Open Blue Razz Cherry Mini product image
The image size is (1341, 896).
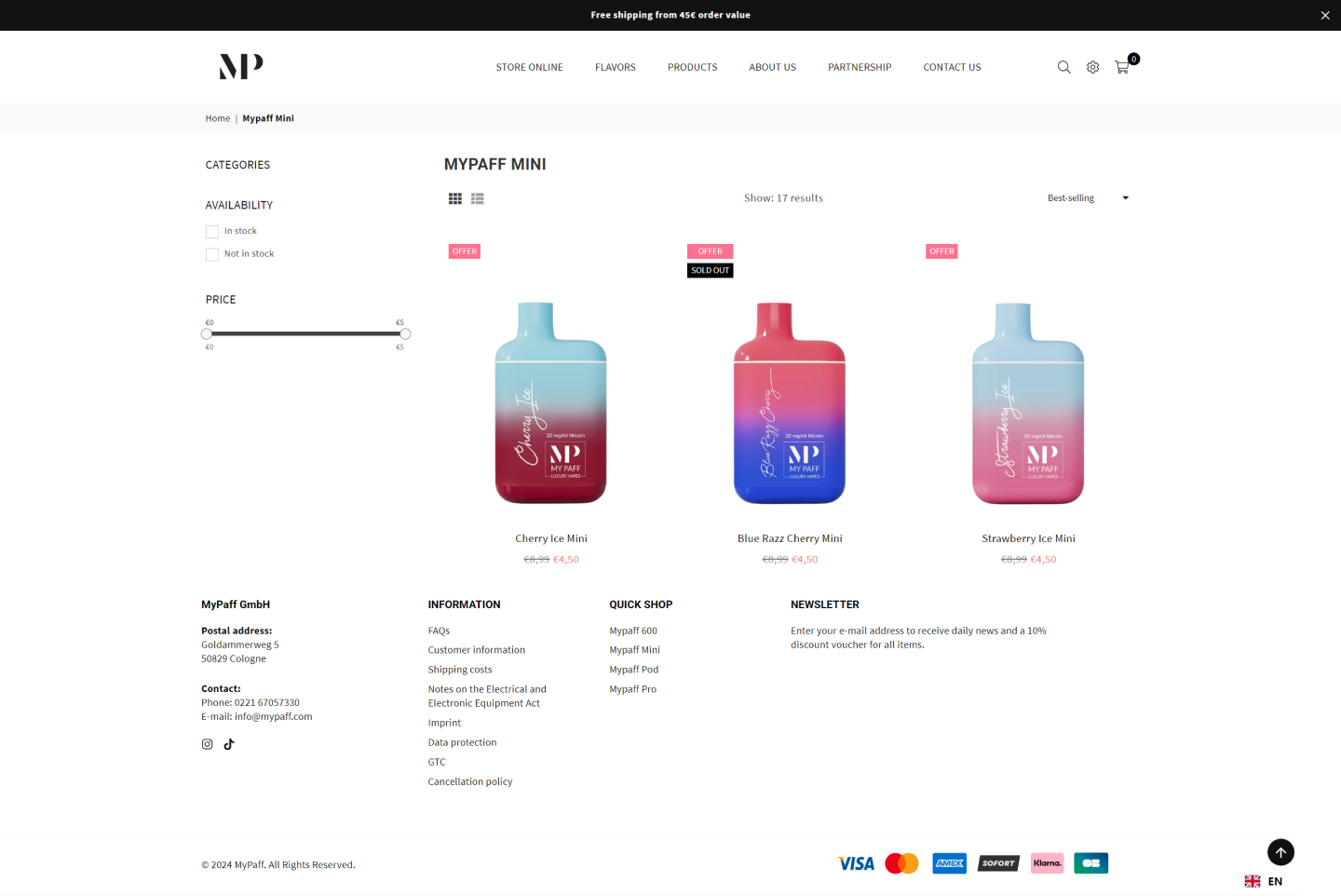pos(790,402)
